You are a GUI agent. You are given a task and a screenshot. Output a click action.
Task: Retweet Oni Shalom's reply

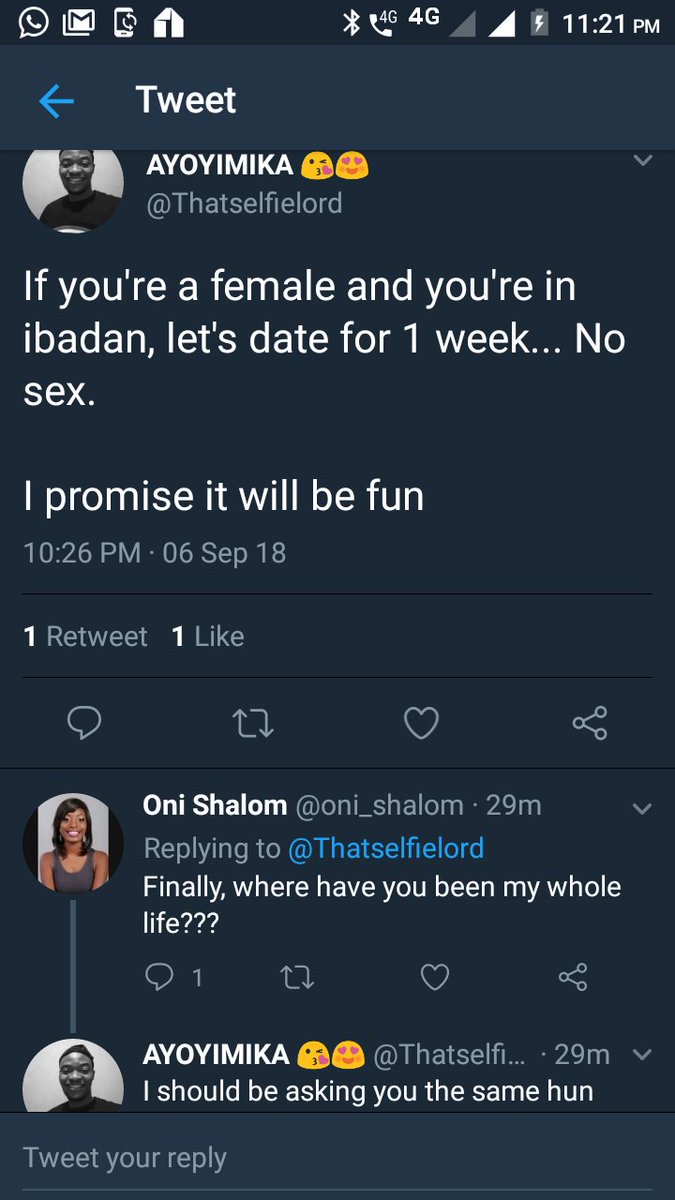point(297,977)
